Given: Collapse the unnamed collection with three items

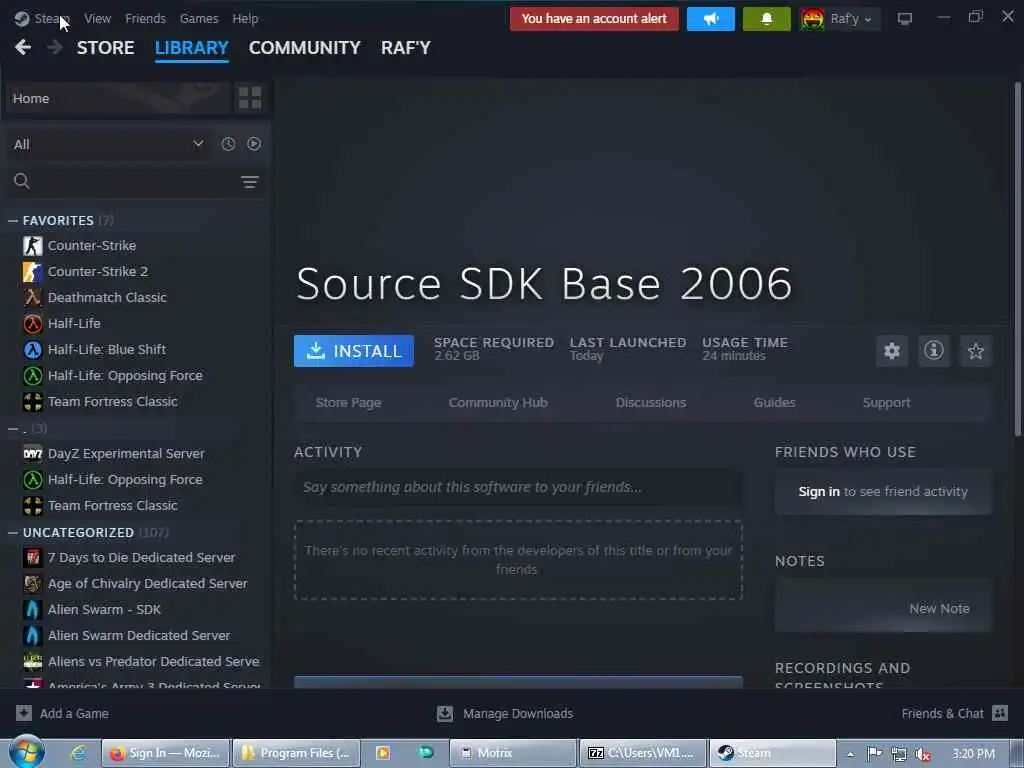Looking at the screenshot, I should coord(12,428).
